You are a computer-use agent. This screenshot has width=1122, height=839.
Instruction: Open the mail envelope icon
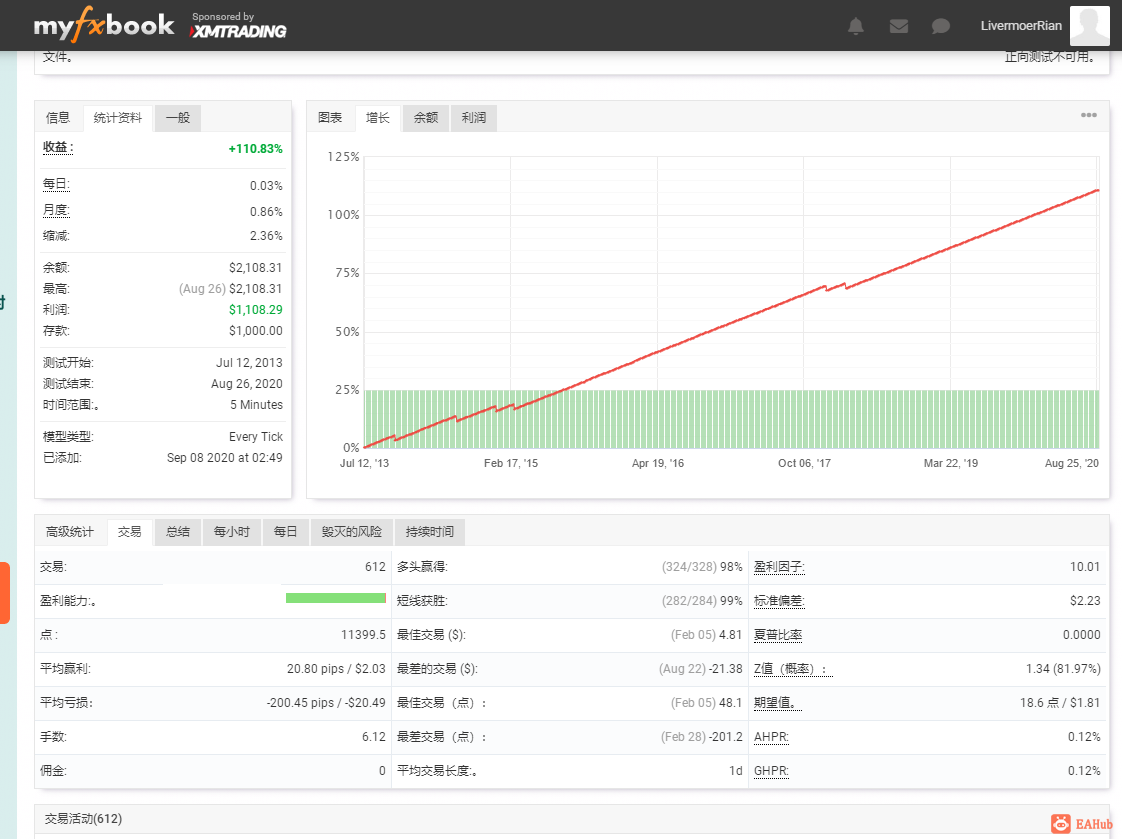point(899,26)
